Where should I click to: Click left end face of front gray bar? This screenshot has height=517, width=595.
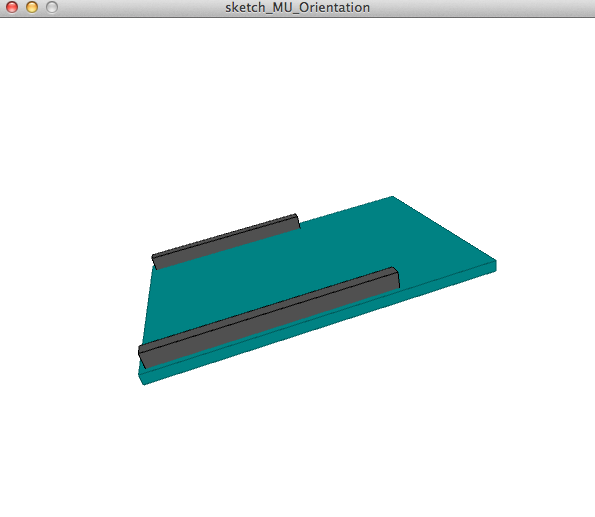coord(142,357)
